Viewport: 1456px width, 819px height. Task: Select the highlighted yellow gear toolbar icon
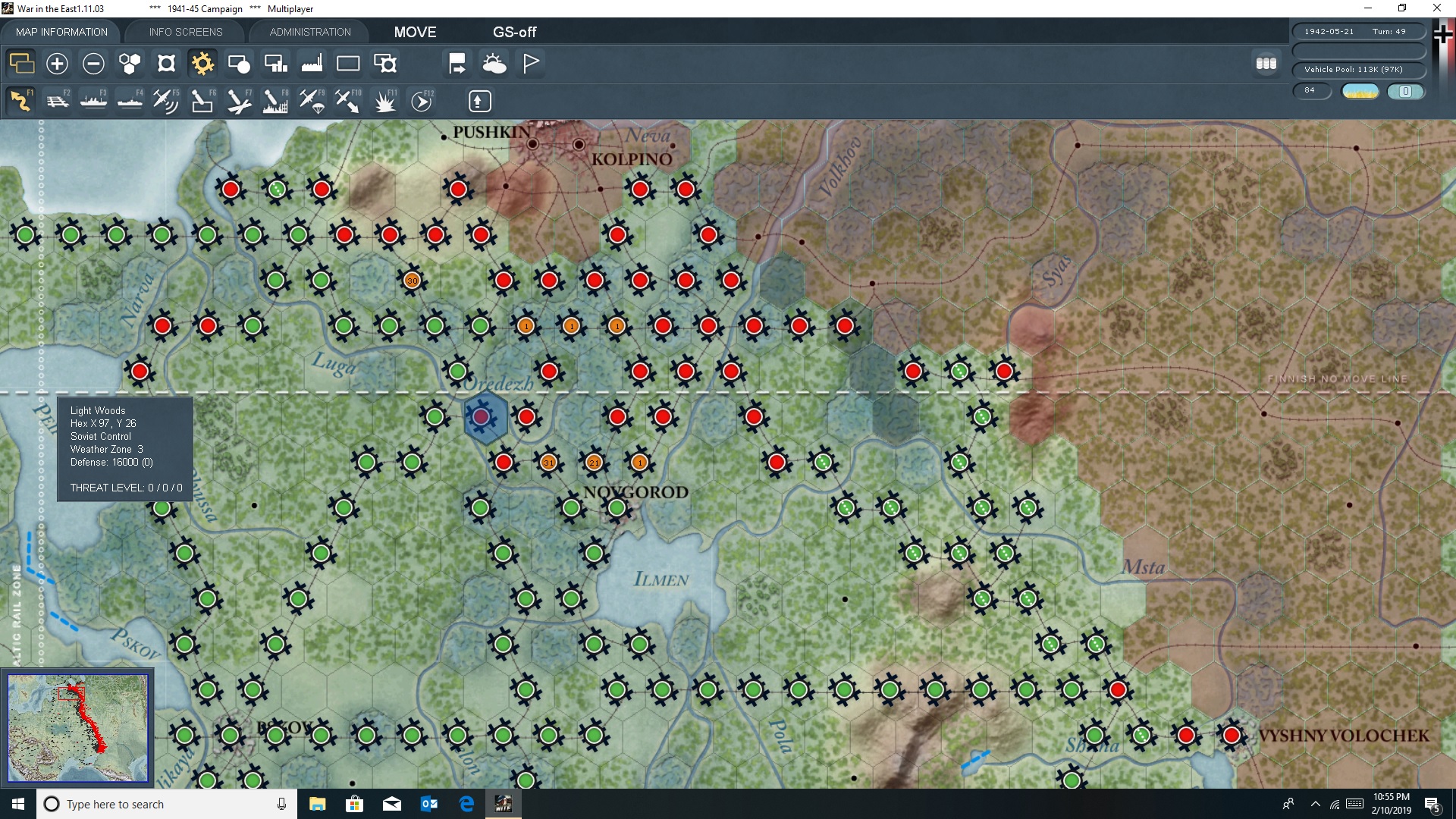pos(202,64)
